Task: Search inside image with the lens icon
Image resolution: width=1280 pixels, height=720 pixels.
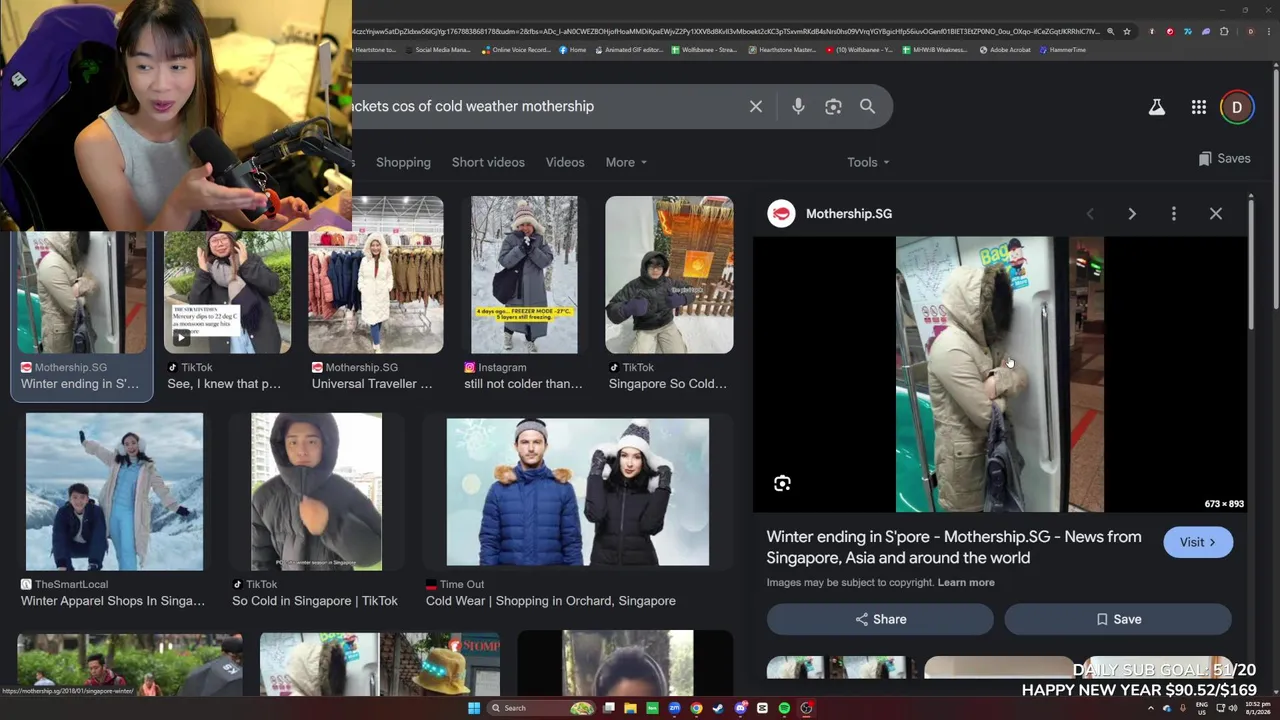Action: (x=782, y=484)
